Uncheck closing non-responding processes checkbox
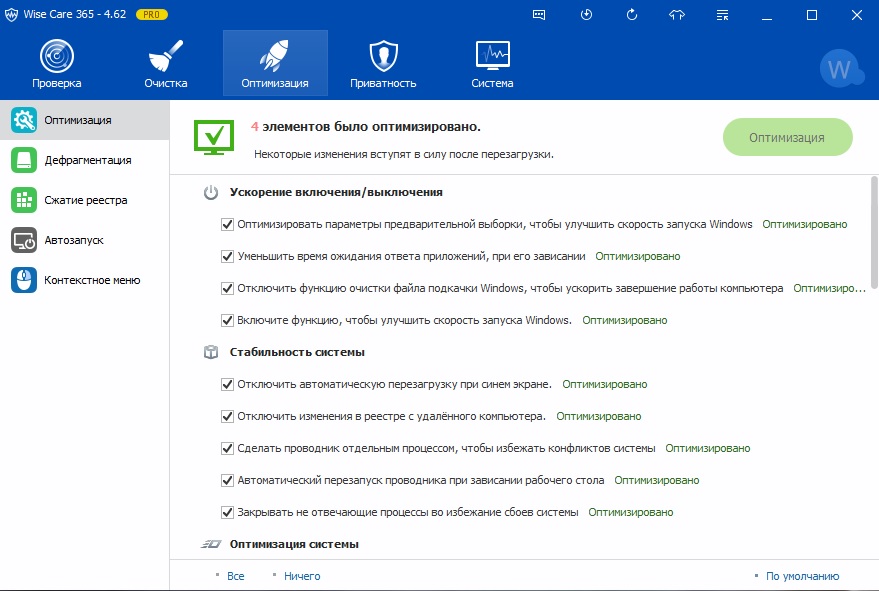This screenshot has height=591, width=879. click(x=227, y=512)
